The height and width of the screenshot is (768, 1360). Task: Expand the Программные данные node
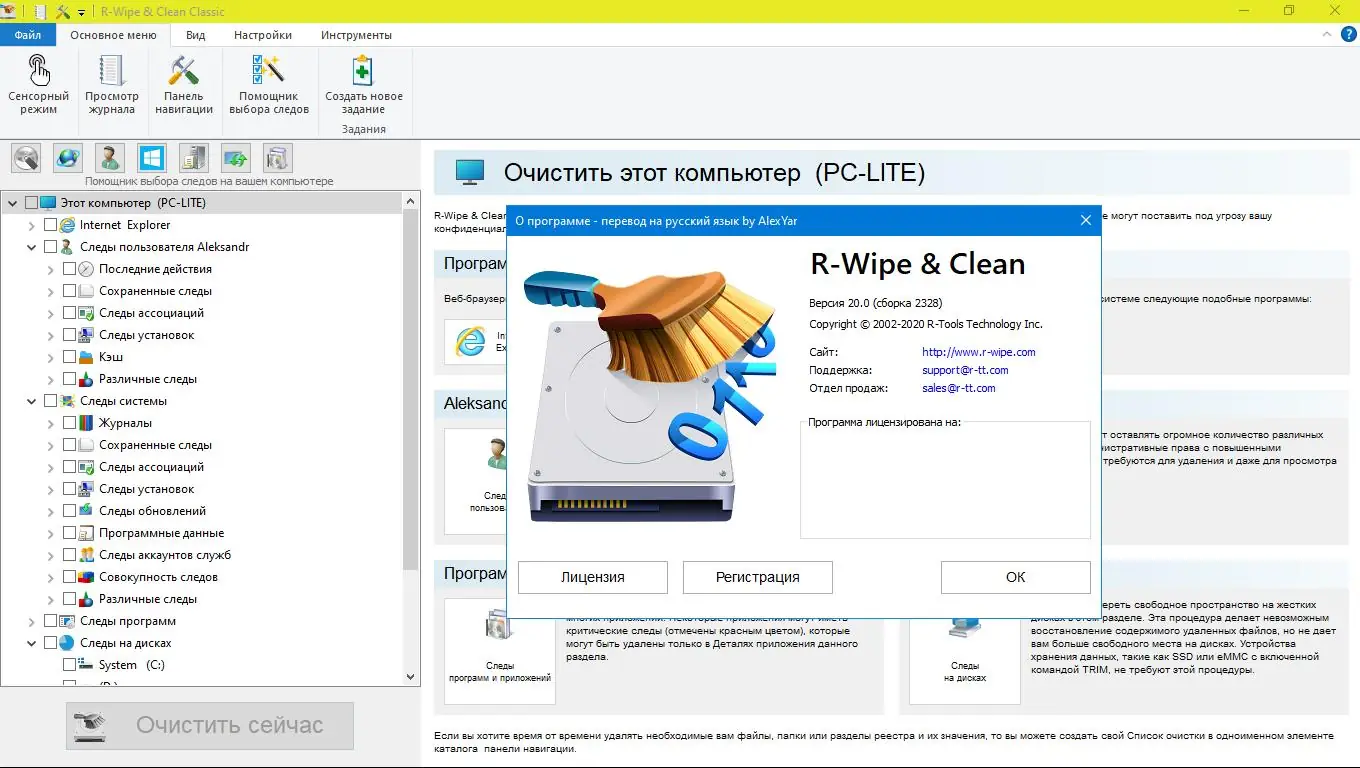pos(51,533)
